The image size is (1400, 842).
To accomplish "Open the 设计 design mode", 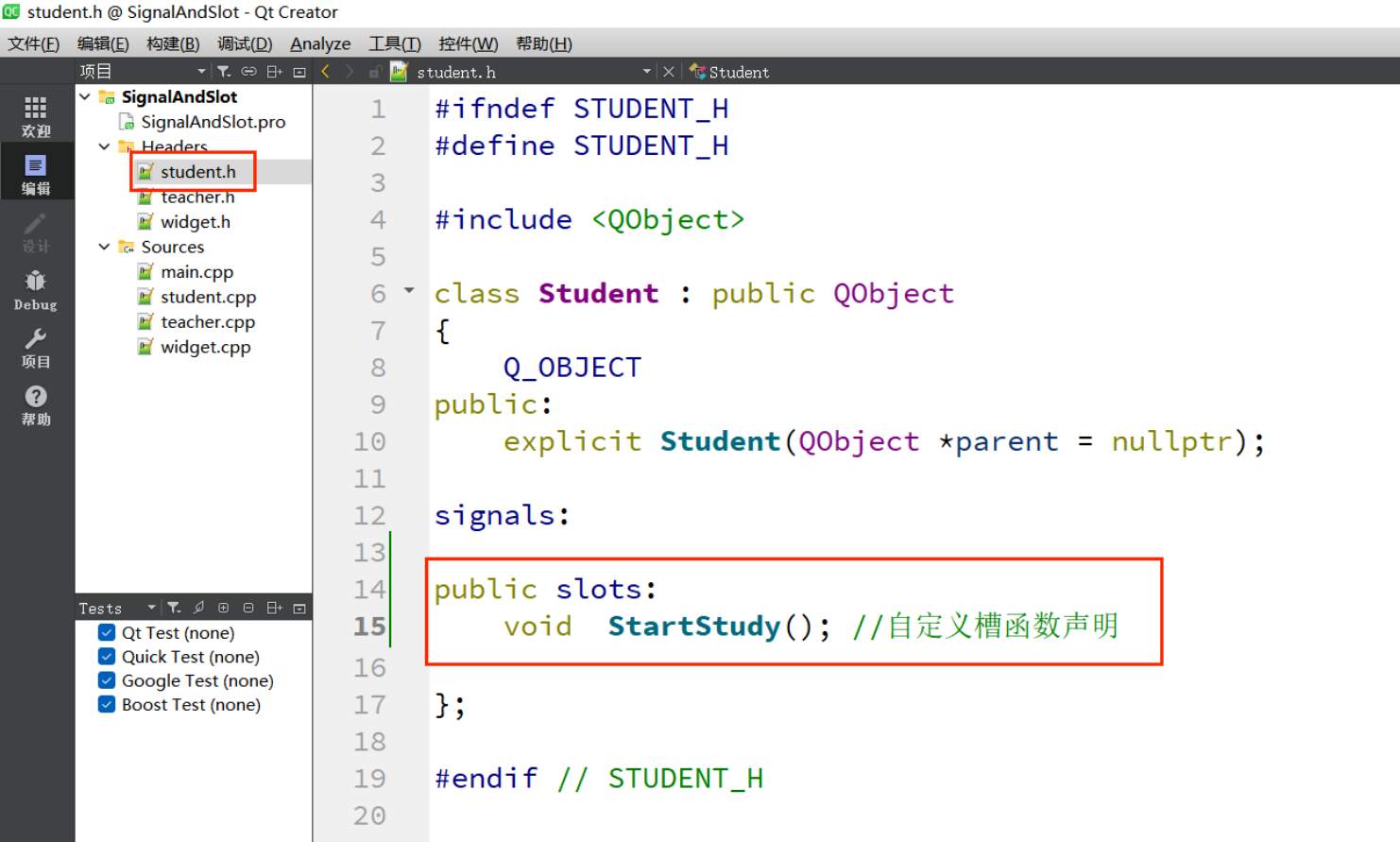I will [x=36, y=232].
